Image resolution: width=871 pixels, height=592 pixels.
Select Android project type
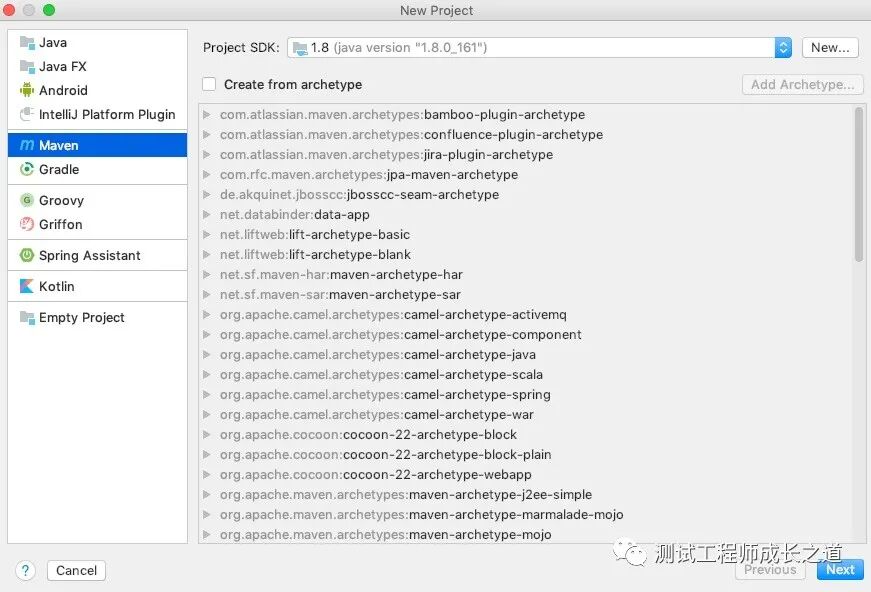point(97,90)
